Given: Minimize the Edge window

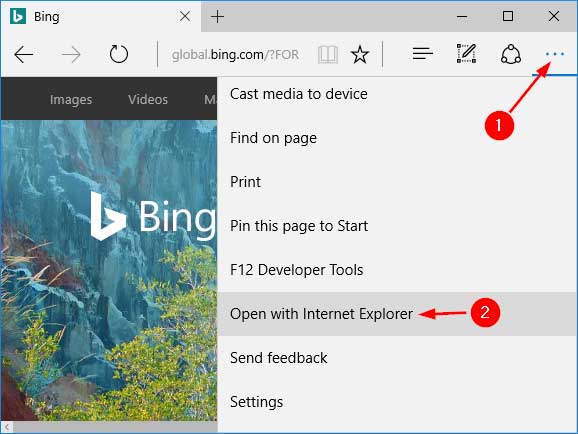Looking at the screenshot, I should click(x=462, y=17).
